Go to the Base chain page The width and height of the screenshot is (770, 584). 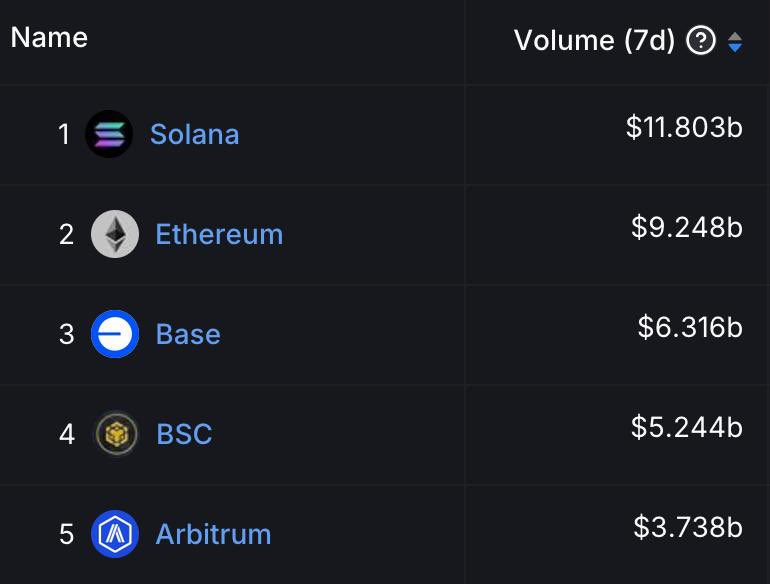(x=188, y=334)
